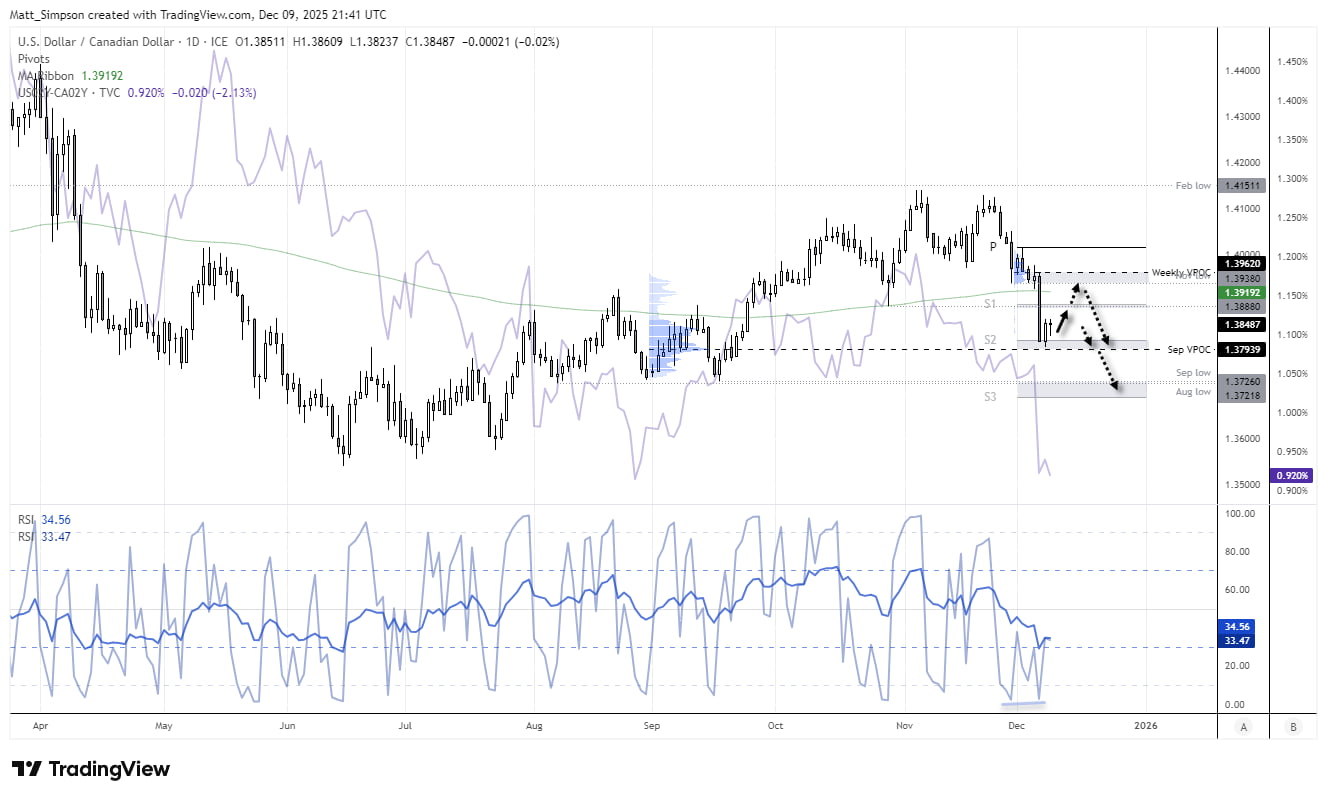
Task: Click the green 1.39192 MA Ribbon tag
Action: [1241, 290]
